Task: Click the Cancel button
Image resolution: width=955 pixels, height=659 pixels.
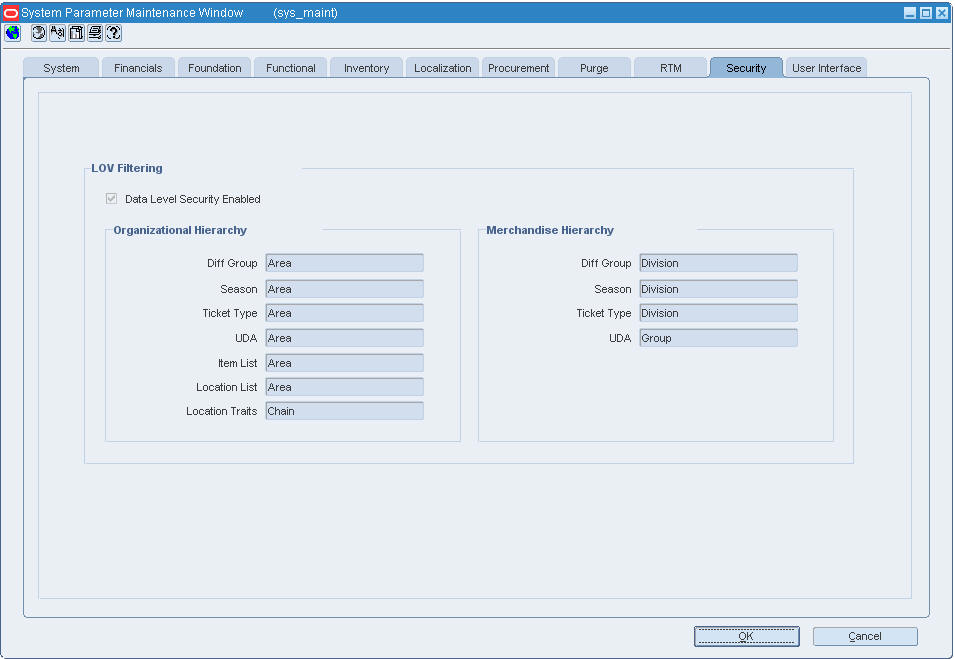Action: point(865,636)
